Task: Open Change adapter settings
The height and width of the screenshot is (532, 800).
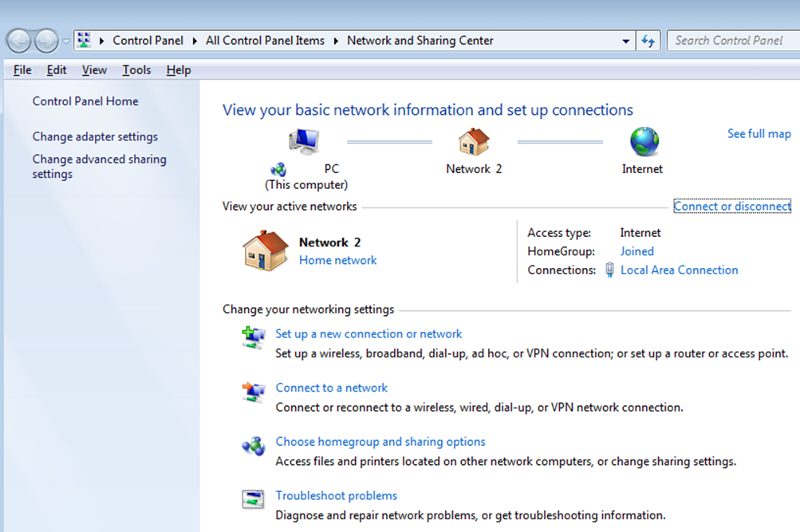Action: pyautogui.click(x=95, y=137)
